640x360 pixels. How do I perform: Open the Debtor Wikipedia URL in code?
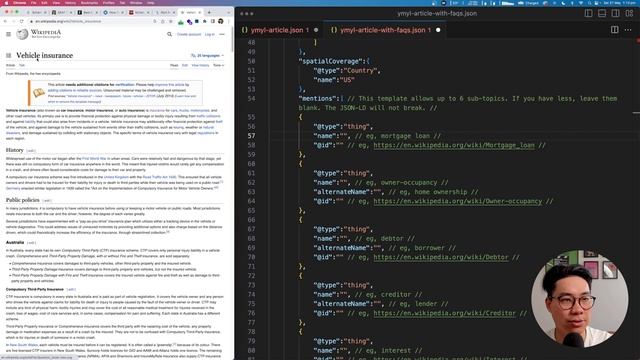[x=440, y=257]
